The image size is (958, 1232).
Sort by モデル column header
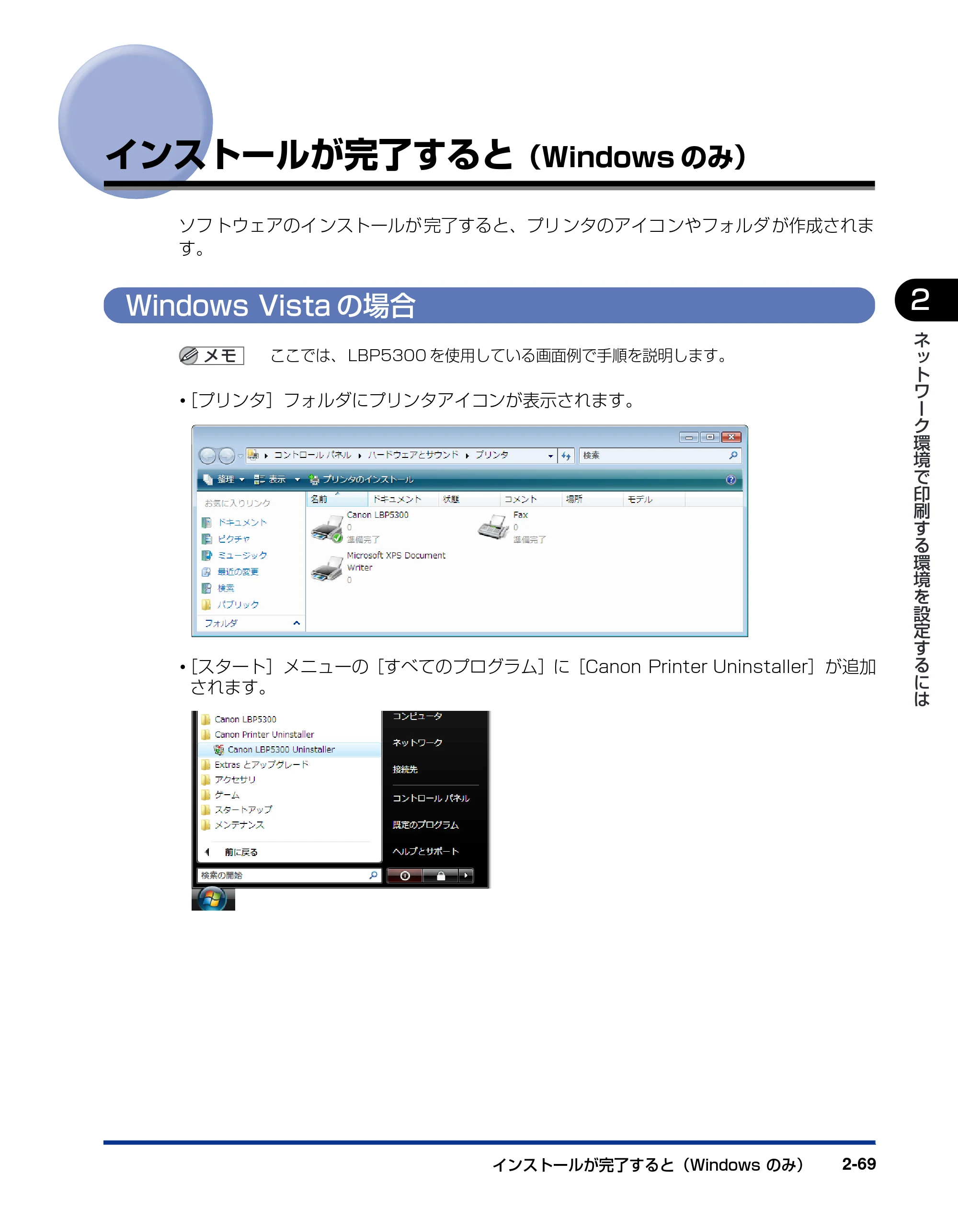pos(654,499)
